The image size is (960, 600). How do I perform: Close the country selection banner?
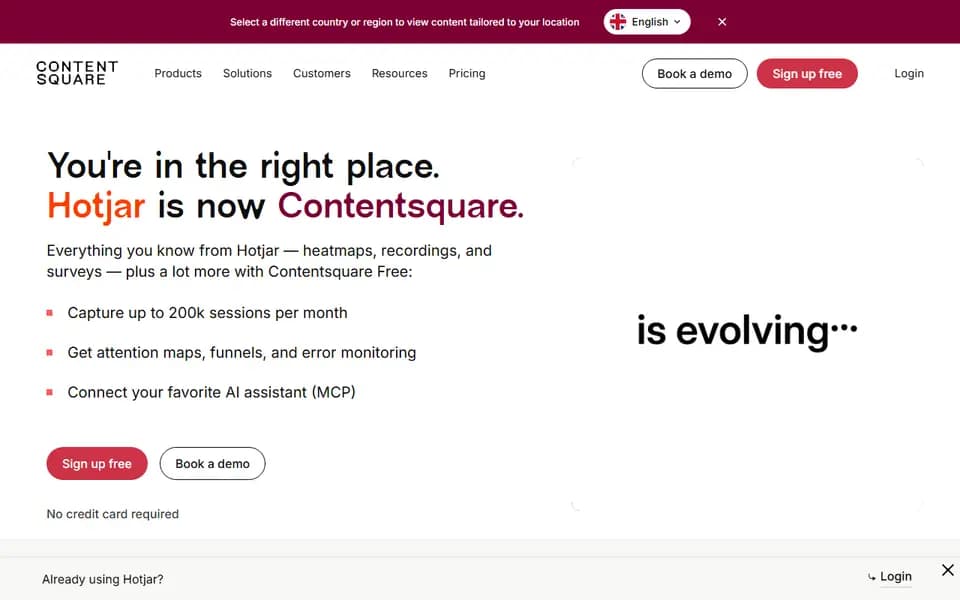coord(722,22)
